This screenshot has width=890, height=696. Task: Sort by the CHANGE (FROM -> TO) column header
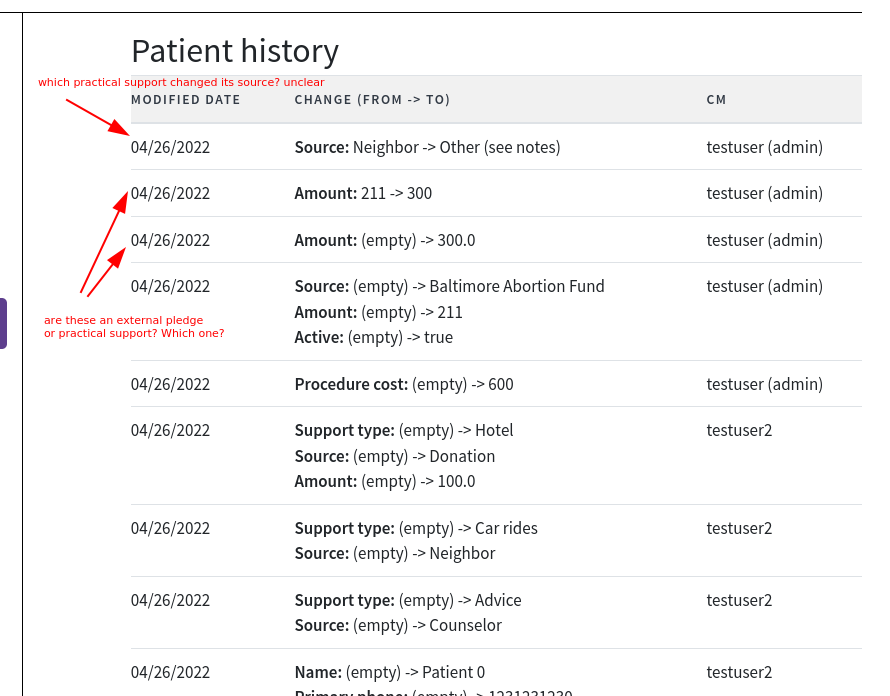click(x=372, y=99)
